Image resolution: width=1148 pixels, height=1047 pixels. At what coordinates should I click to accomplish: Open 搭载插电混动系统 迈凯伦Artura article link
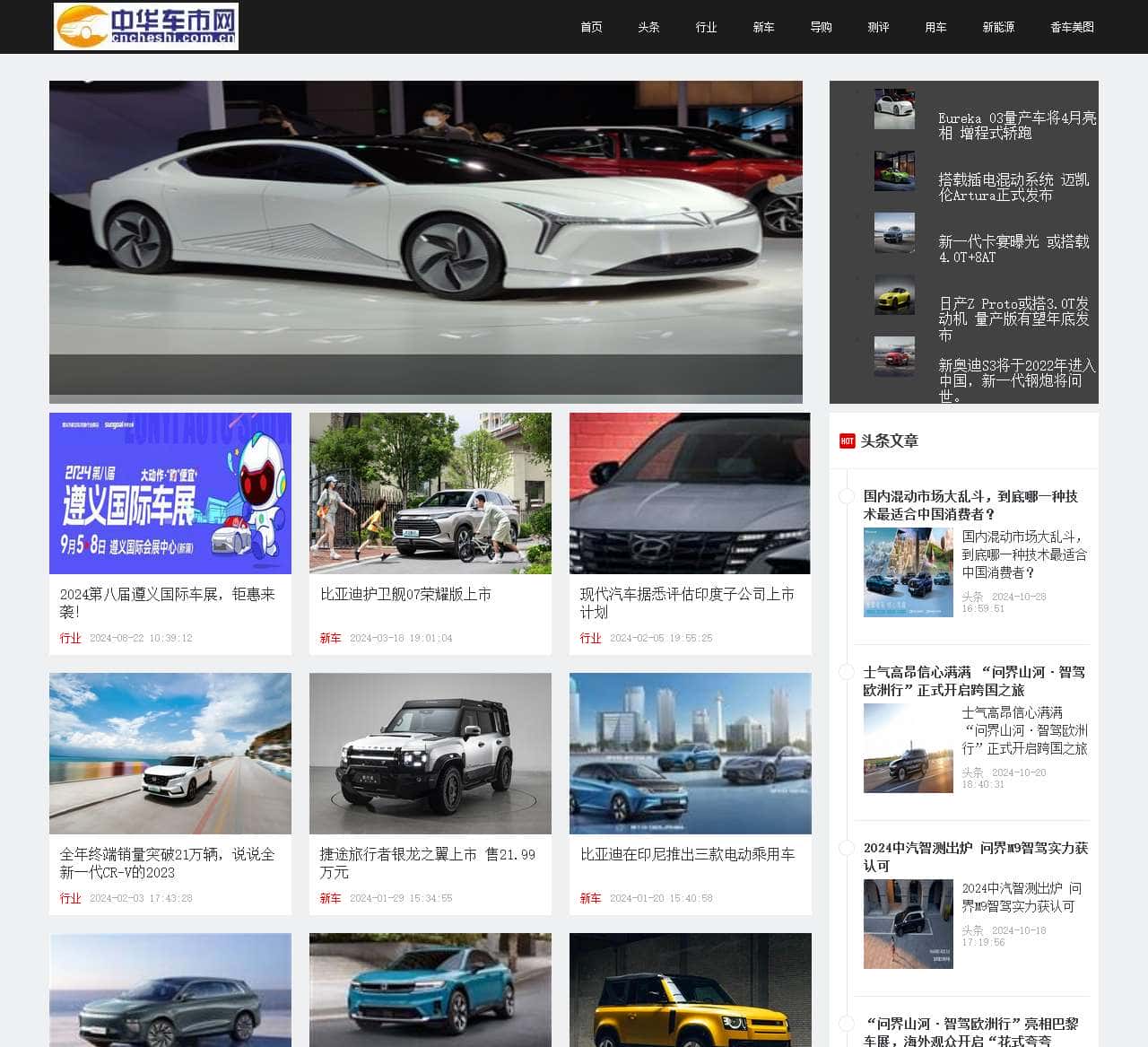1013,188
